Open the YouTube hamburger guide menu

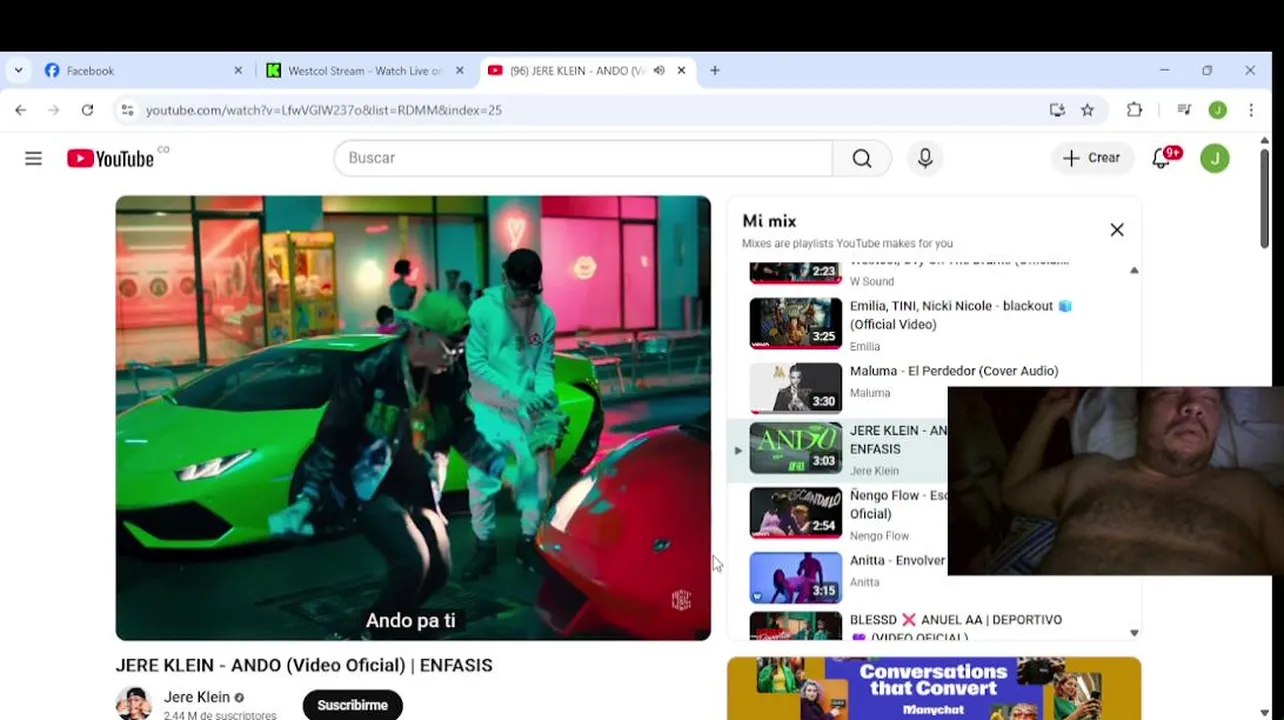coord(33,158)
